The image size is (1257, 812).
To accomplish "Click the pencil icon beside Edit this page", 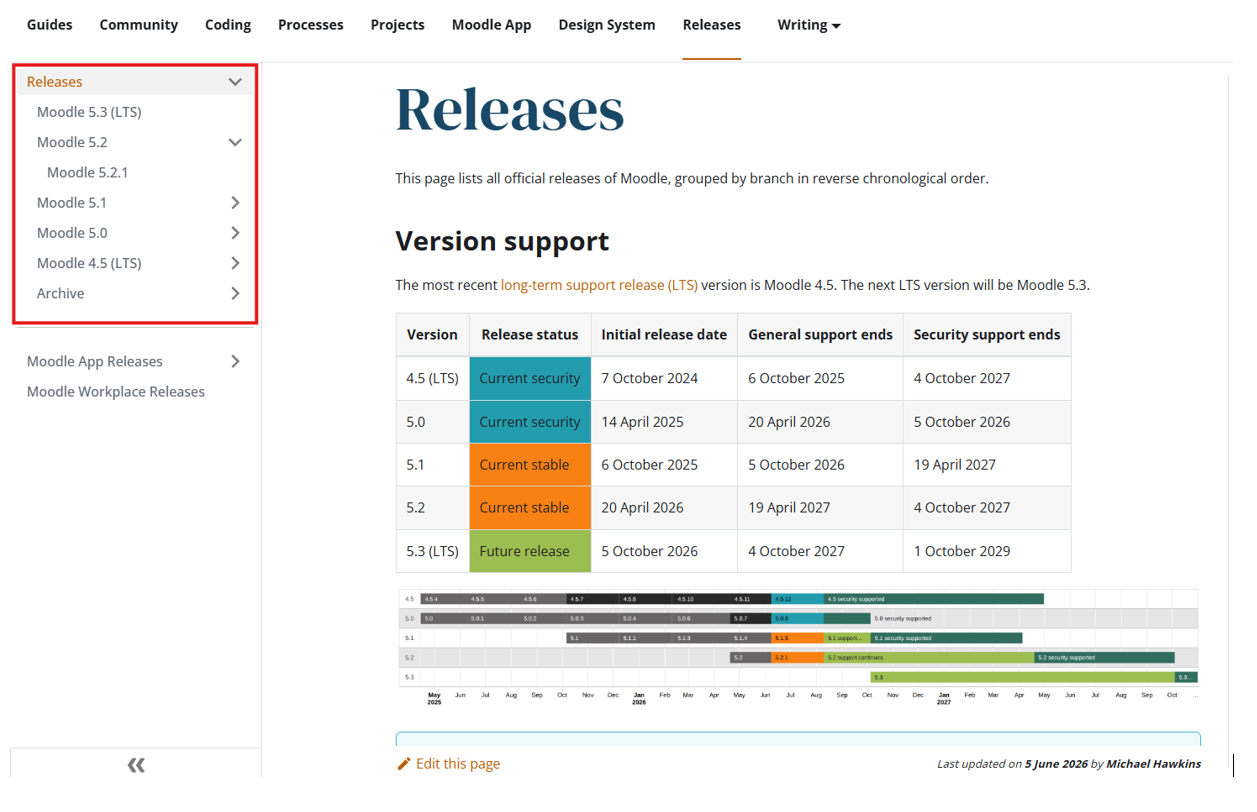I will 404,764.
